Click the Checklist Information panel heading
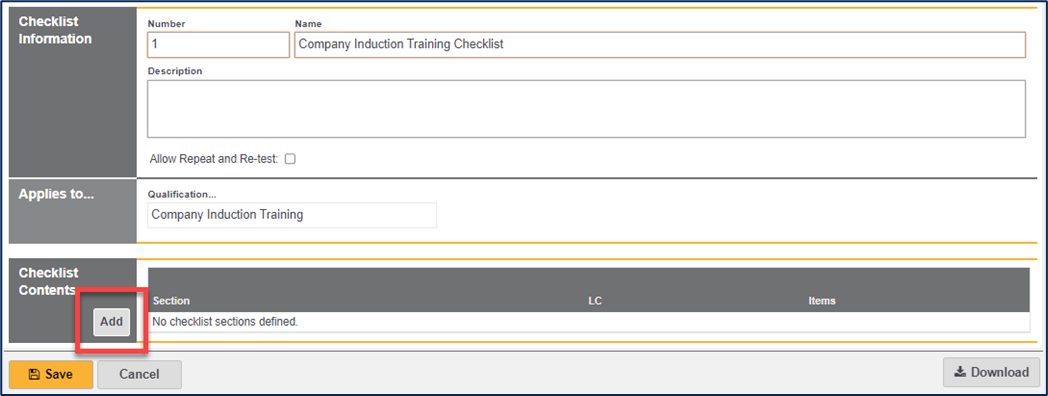1048x396 pixels. pos(55,30)
